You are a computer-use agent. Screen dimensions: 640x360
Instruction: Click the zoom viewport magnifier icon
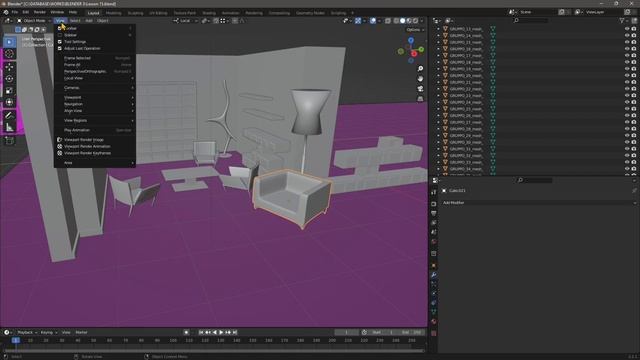[420, 69]
